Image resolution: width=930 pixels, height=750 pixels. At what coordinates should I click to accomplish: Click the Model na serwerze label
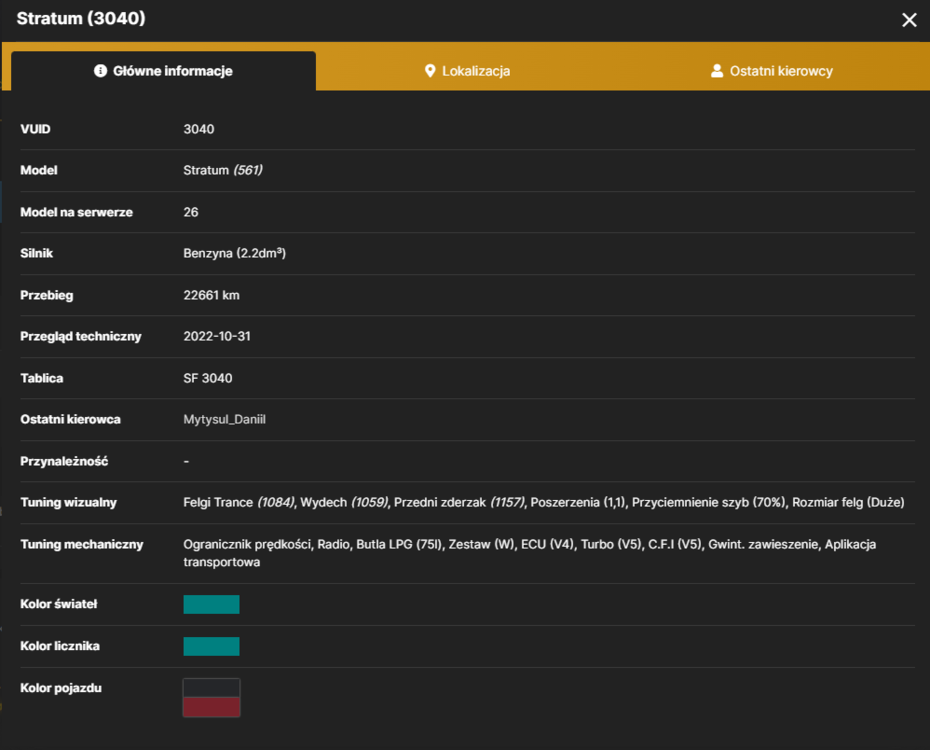click(x=77, y=212)
